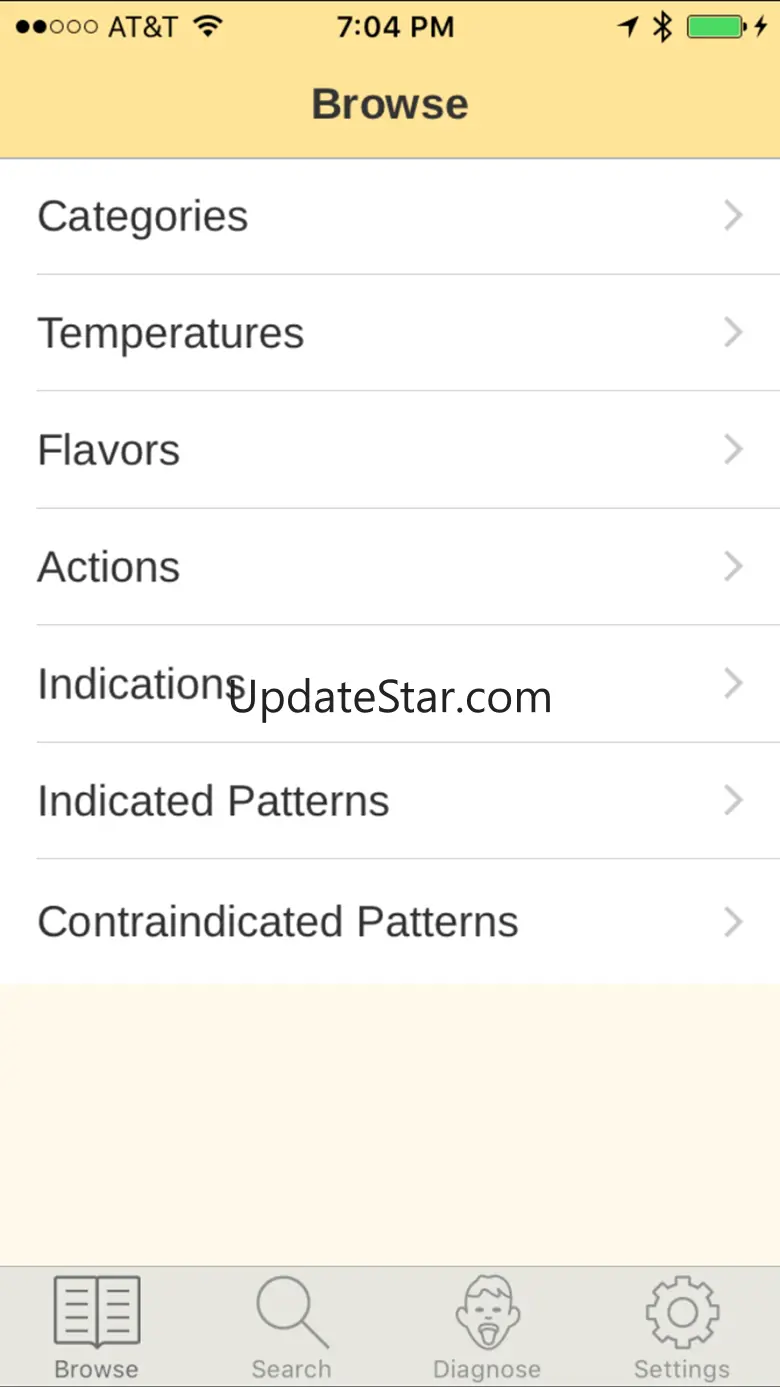Tap the Browse book icon

point(96,1311)
